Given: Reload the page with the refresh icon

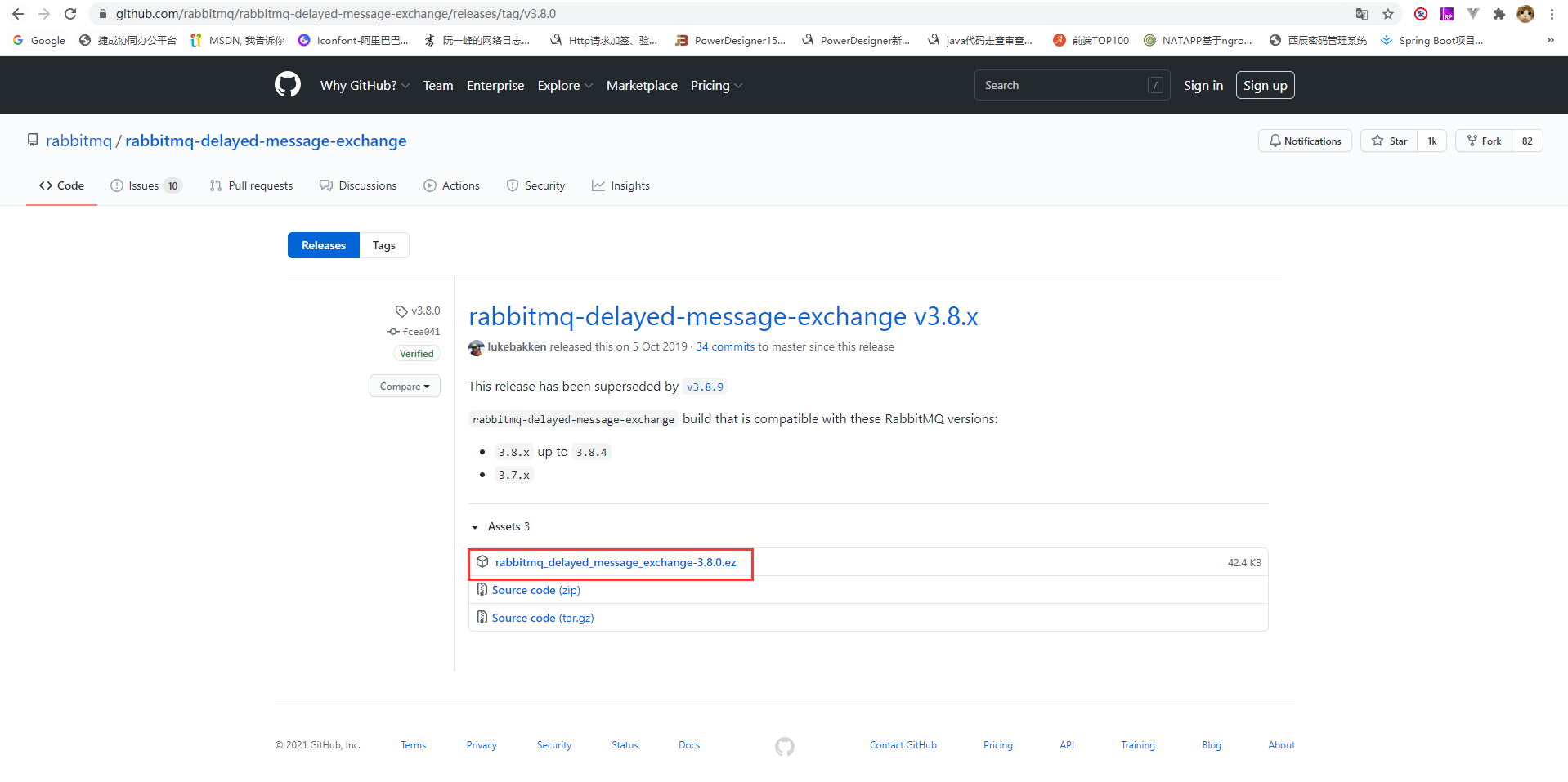Looking at the screenshot, I should 70,14.
